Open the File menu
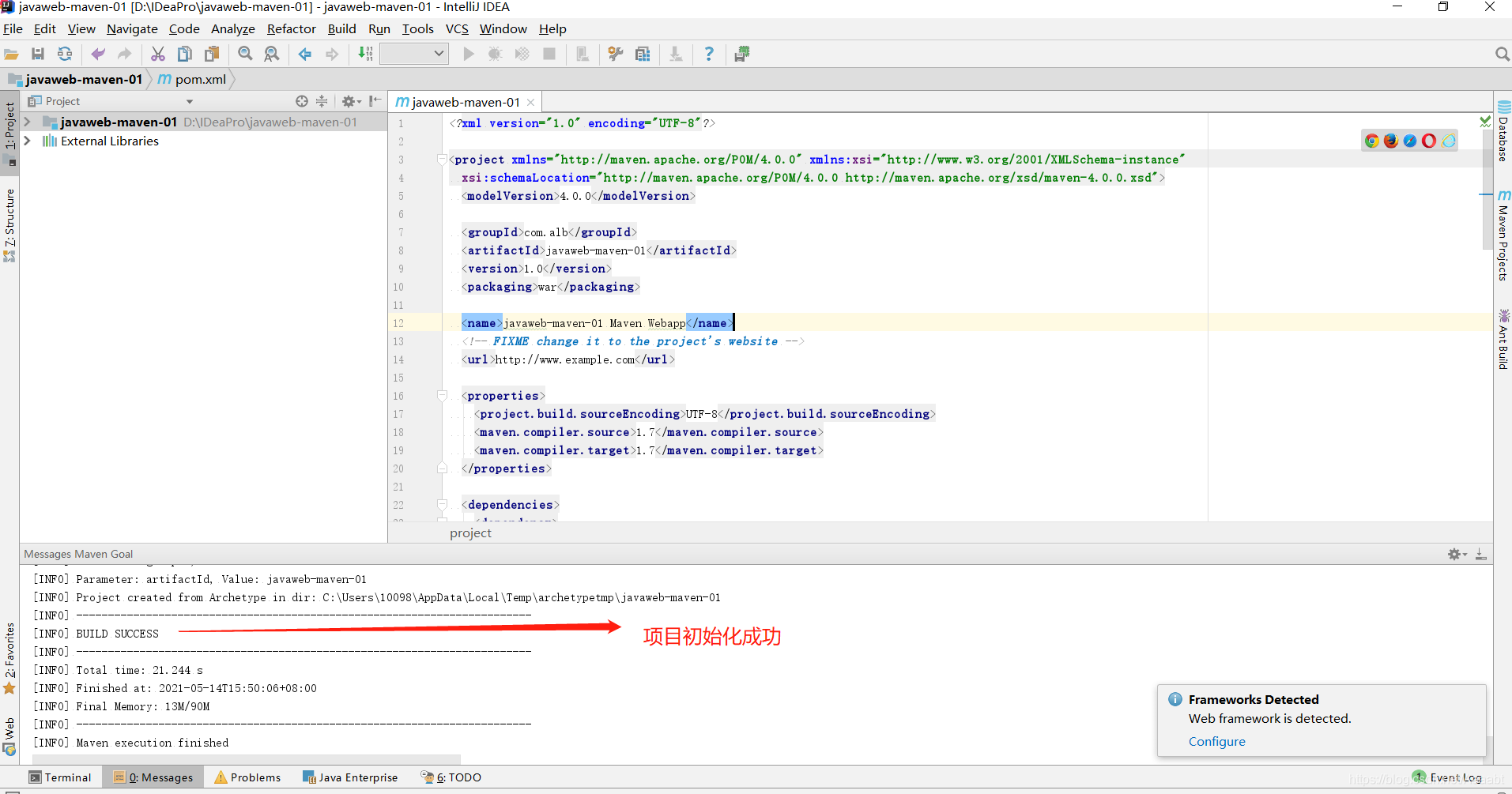 tap(13, 28)
